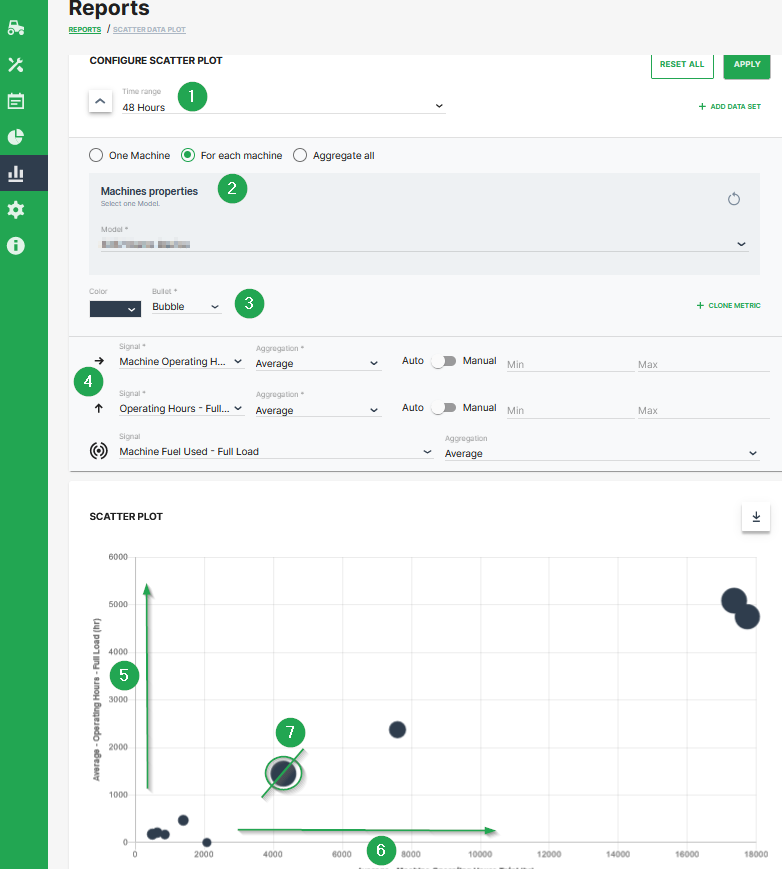
Task: Open the pie chart sidebar icon
Action: click(16, 137)
